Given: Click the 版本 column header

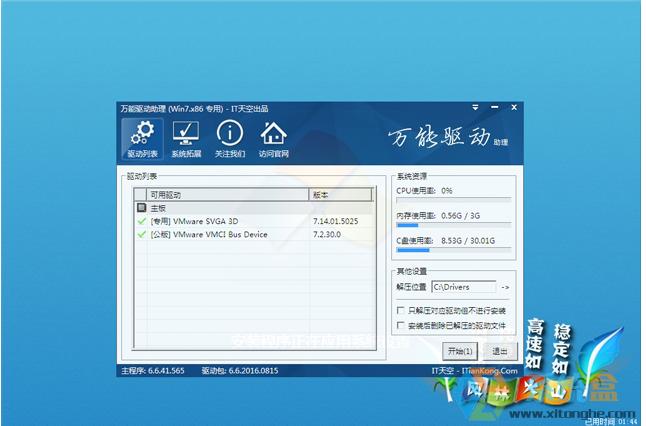Looking at the screenshot, I should (x=345, y=195).
